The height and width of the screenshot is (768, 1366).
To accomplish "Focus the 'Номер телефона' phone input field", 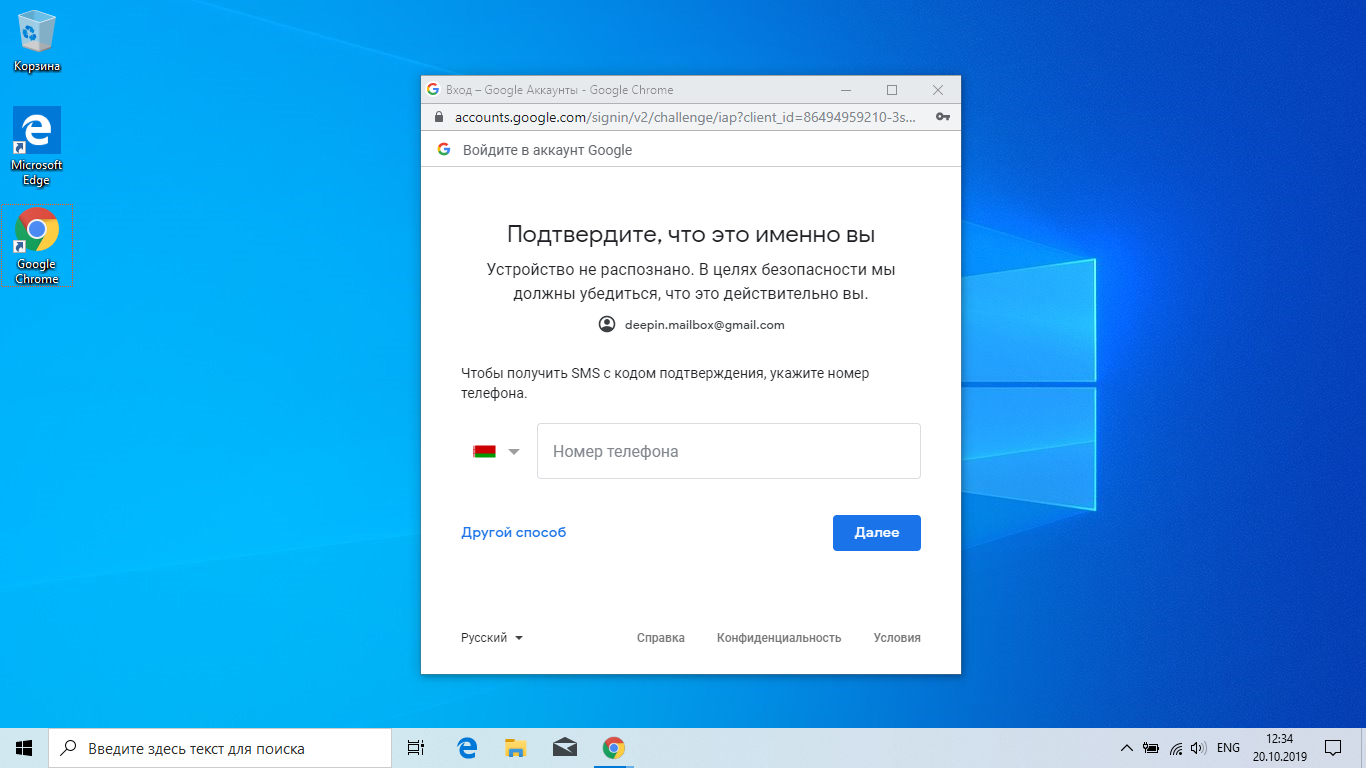I will 729,451.
